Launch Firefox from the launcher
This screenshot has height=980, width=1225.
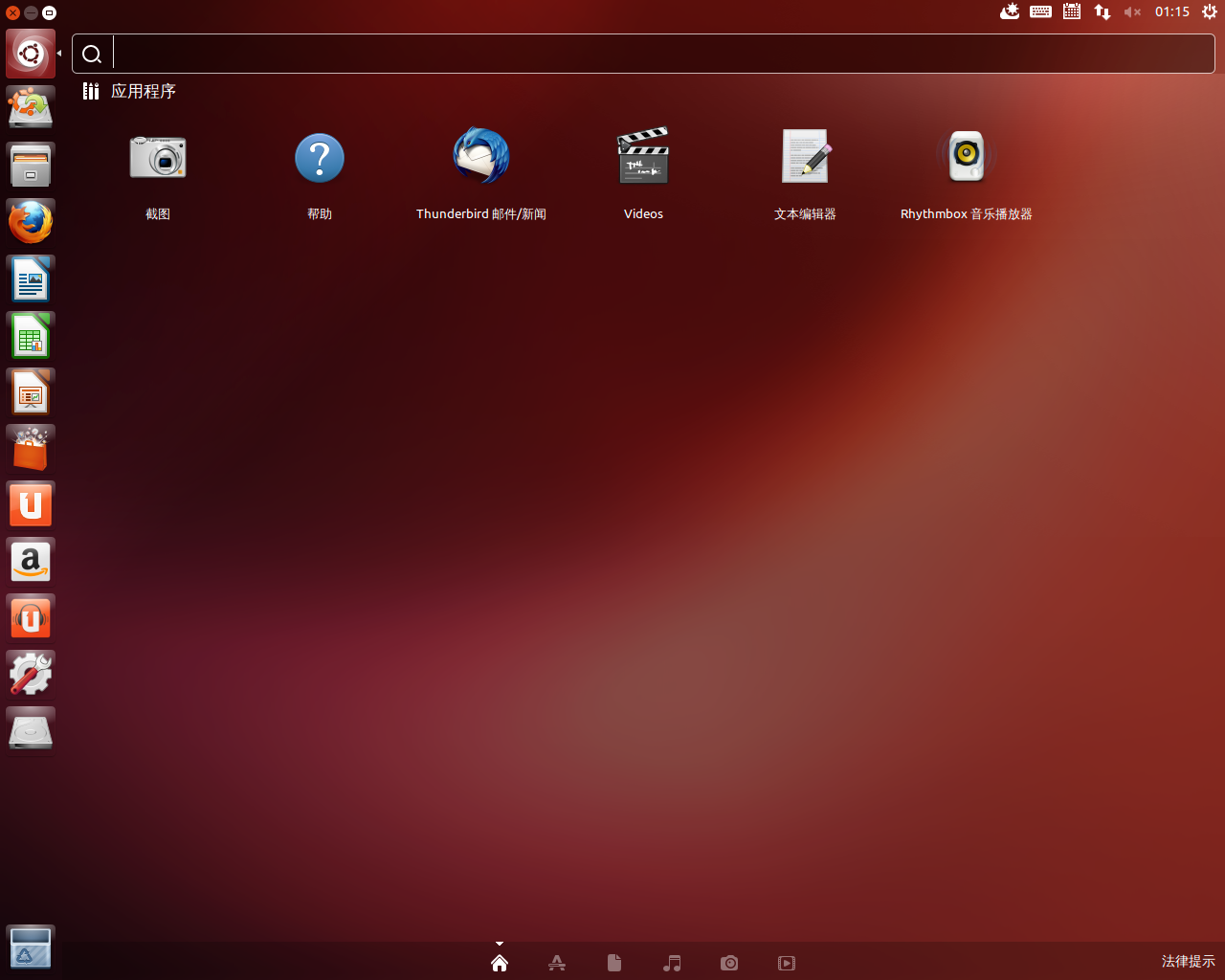point(31,222)
